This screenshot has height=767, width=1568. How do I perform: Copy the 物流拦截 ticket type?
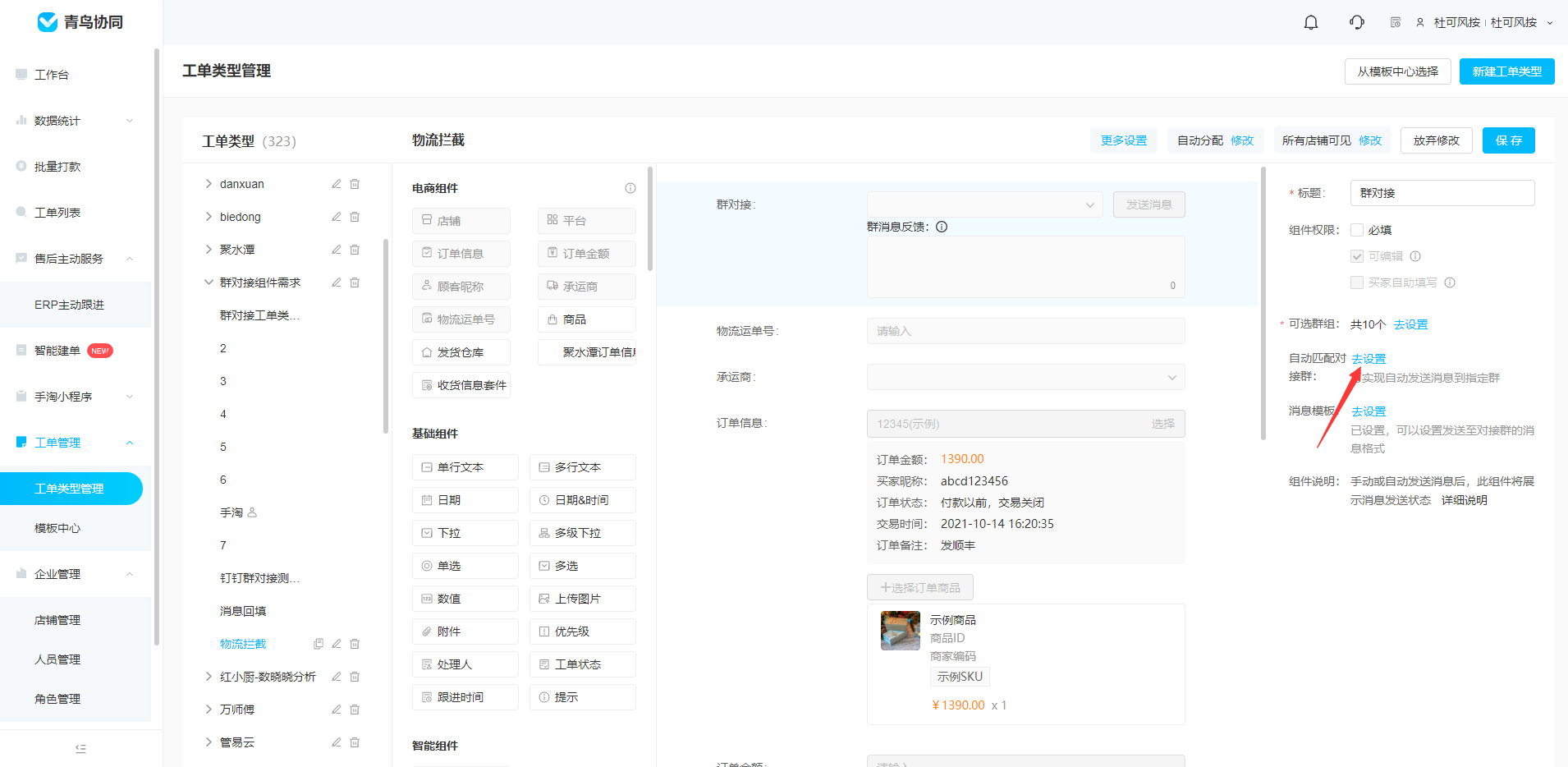(319, 644)
